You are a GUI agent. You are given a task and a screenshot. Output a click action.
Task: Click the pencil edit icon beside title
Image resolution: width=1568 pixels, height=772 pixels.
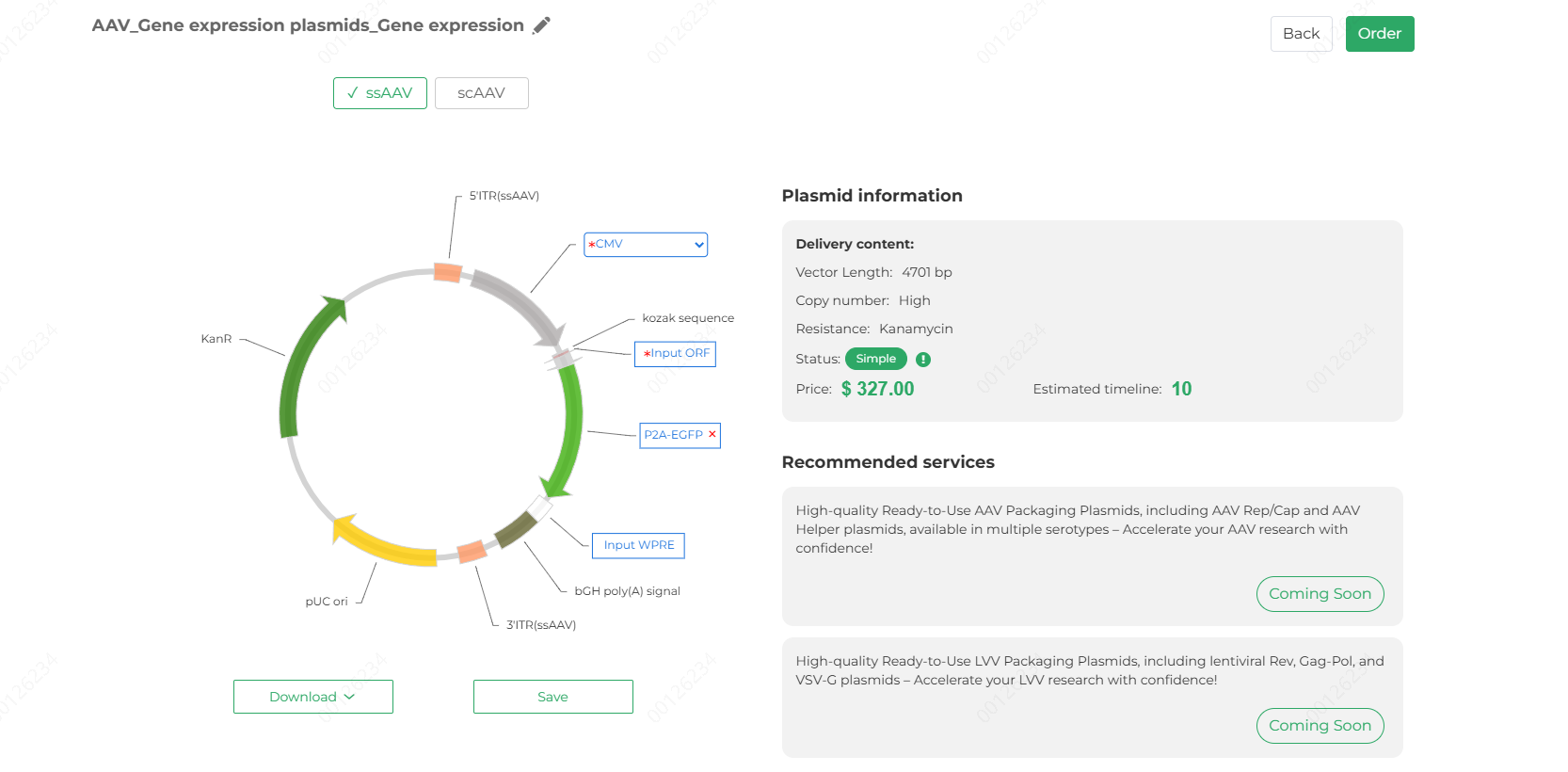541,25
